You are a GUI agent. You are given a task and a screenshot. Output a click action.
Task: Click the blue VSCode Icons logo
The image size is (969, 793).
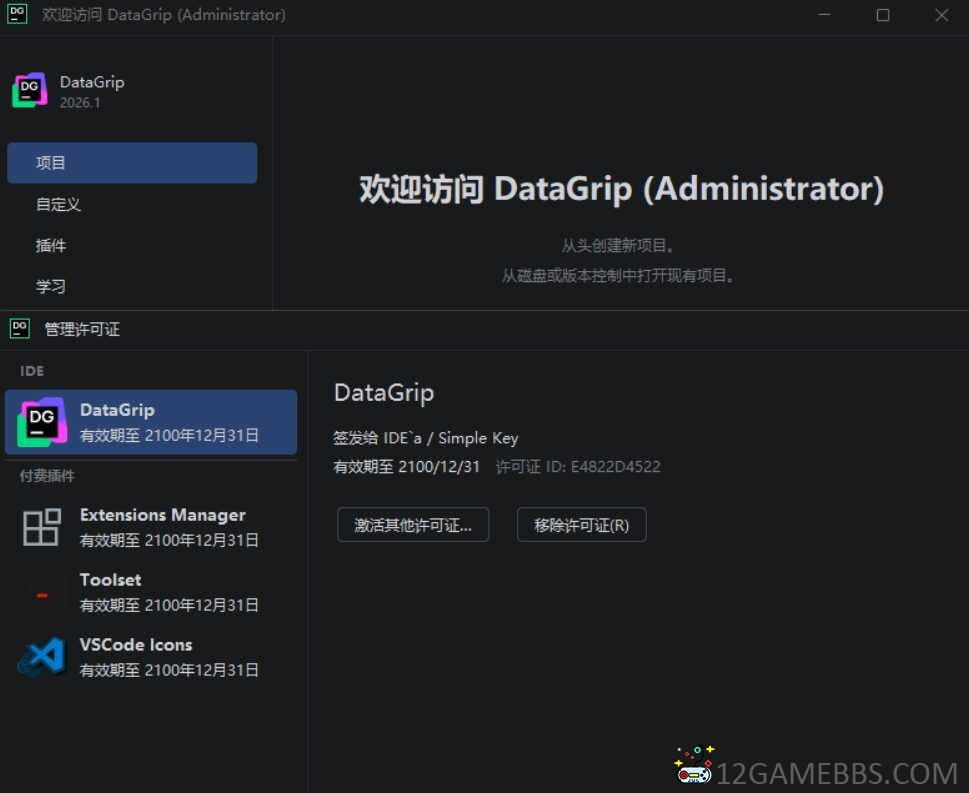coord(41,656)
